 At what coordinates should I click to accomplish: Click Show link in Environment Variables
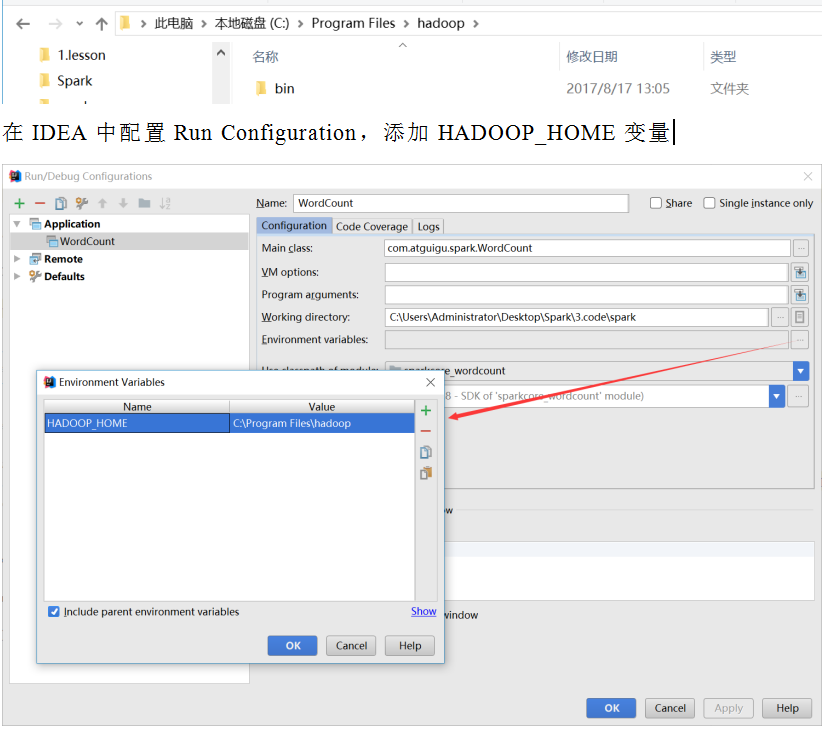coord(423,612)
